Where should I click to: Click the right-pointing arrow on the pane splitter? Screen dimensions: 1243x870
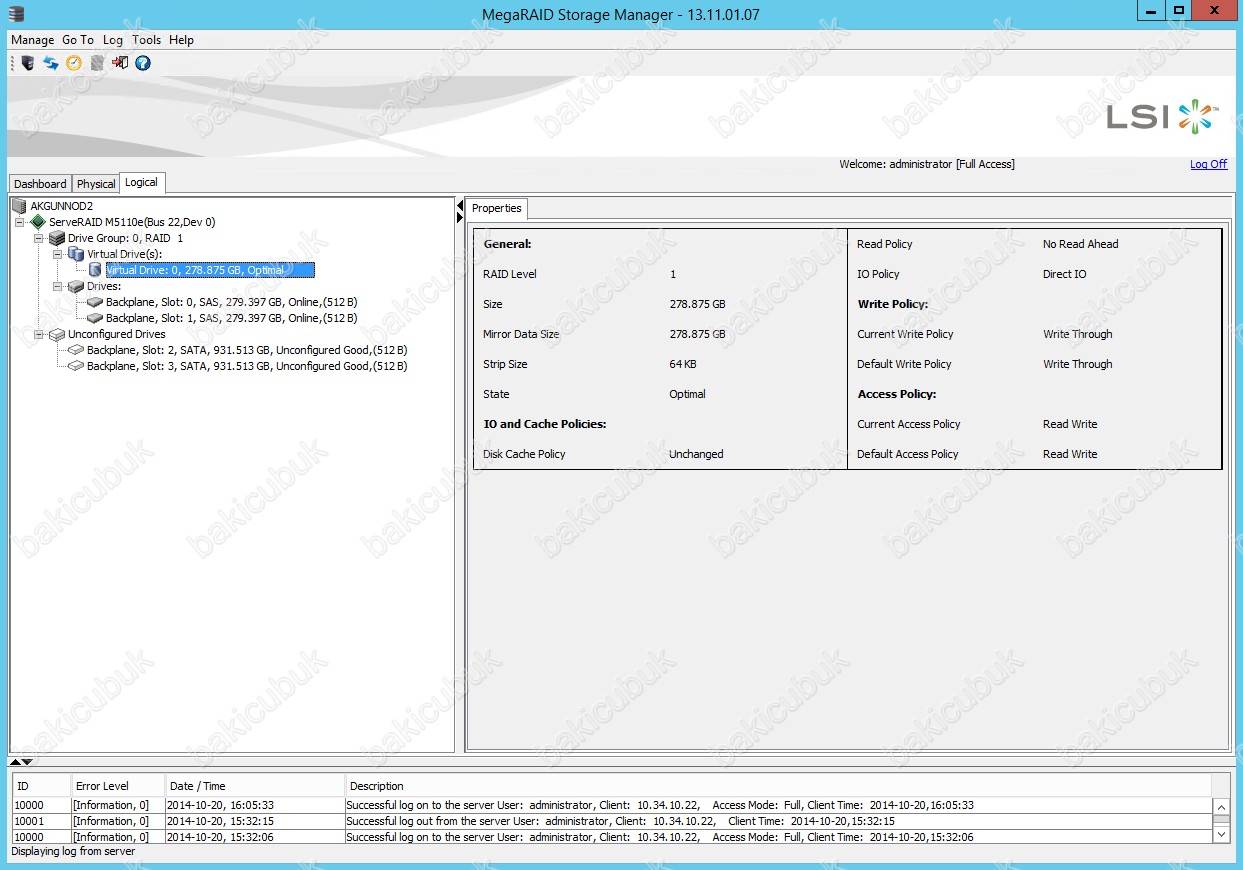460,218
